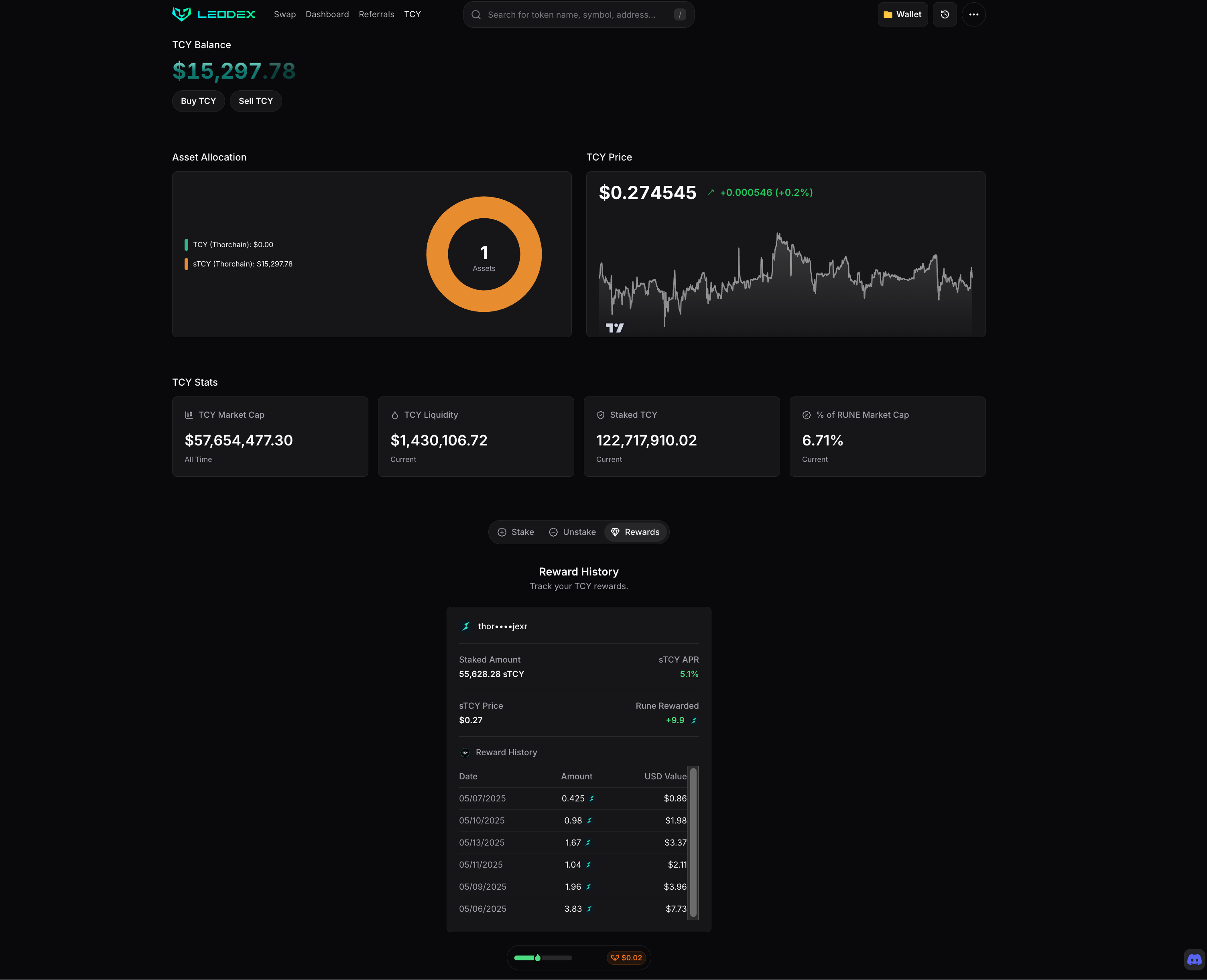Click the Buy TCY button
The width and height of the screenshot is (1207, 980).
click(198, 101)
